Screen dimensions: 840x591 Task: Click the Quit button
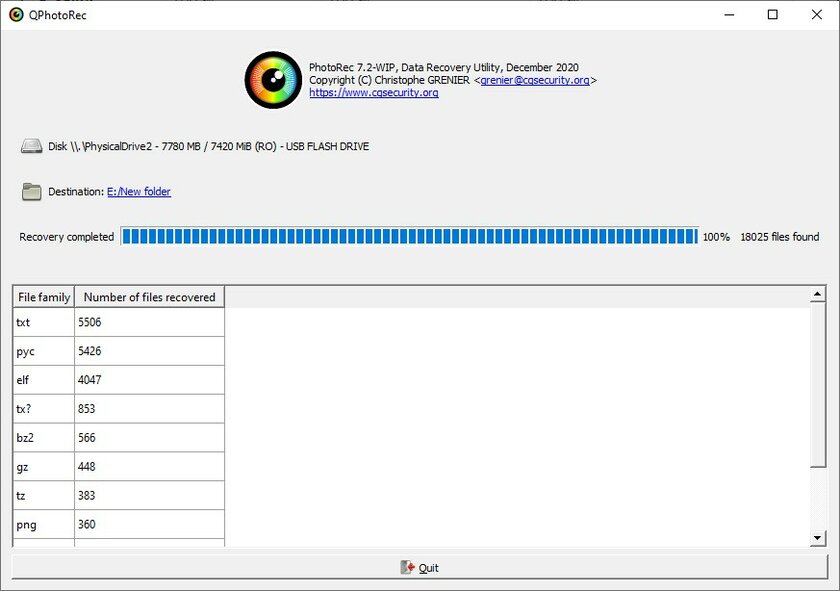(419, 567)
